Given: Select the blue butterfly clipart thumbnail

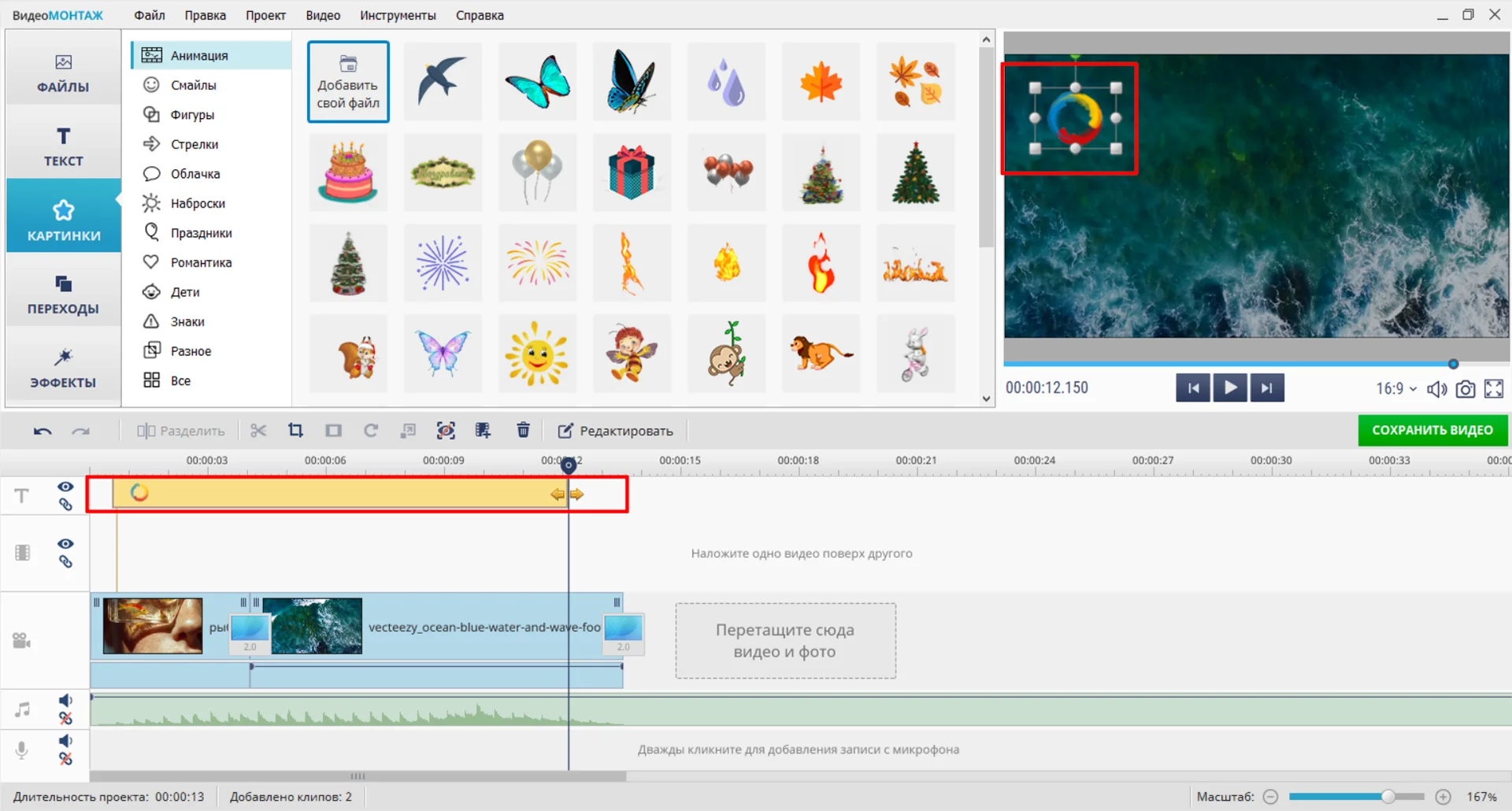Looking at the screenshot, I should click(537, 82).
